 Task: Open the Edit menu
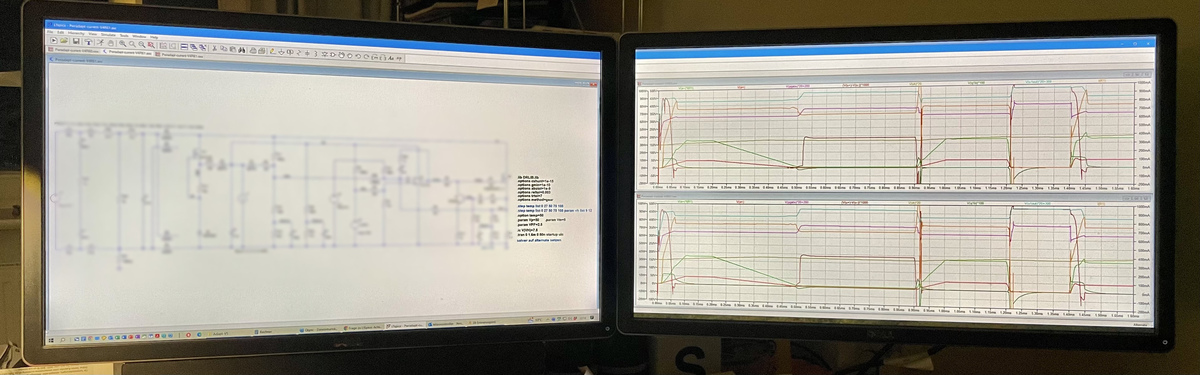(61, 32)
